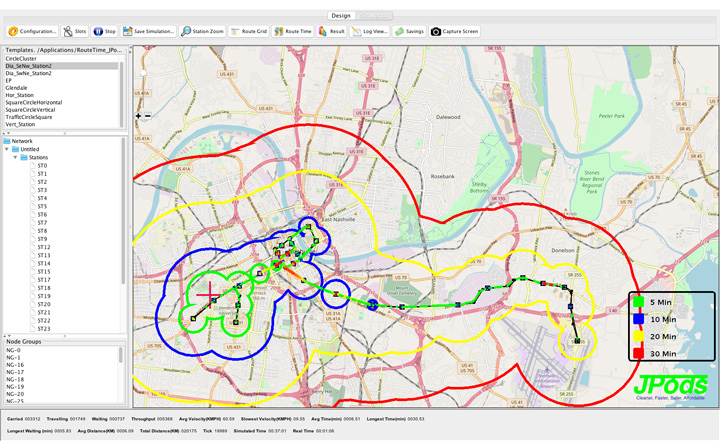Screen dimensions: 720x441
Task: Collapse the Stations folder in the tree
Action: (16, 158)
